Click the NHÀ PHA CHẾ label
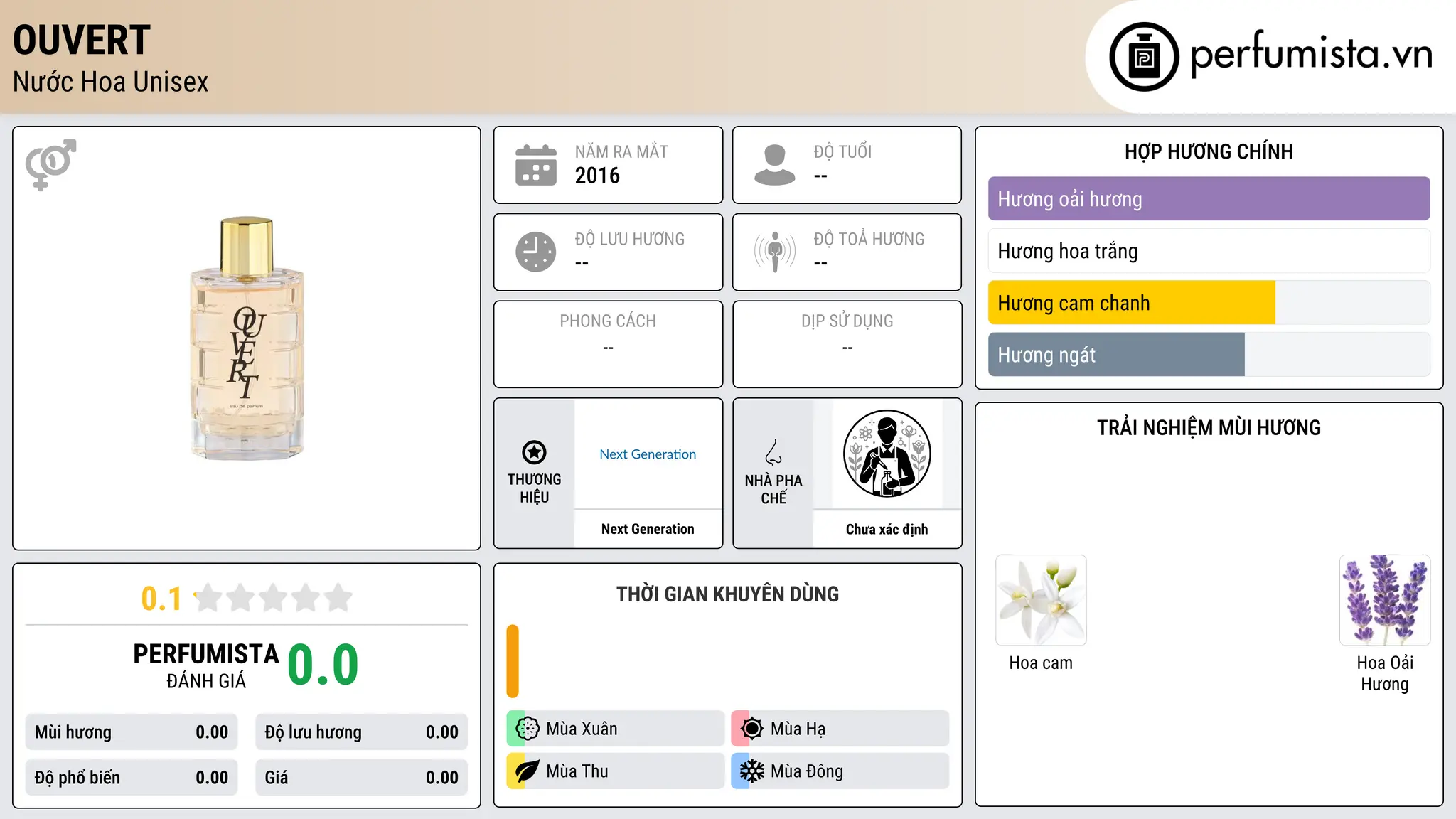The image size is (1456, 819). point(773,489)
